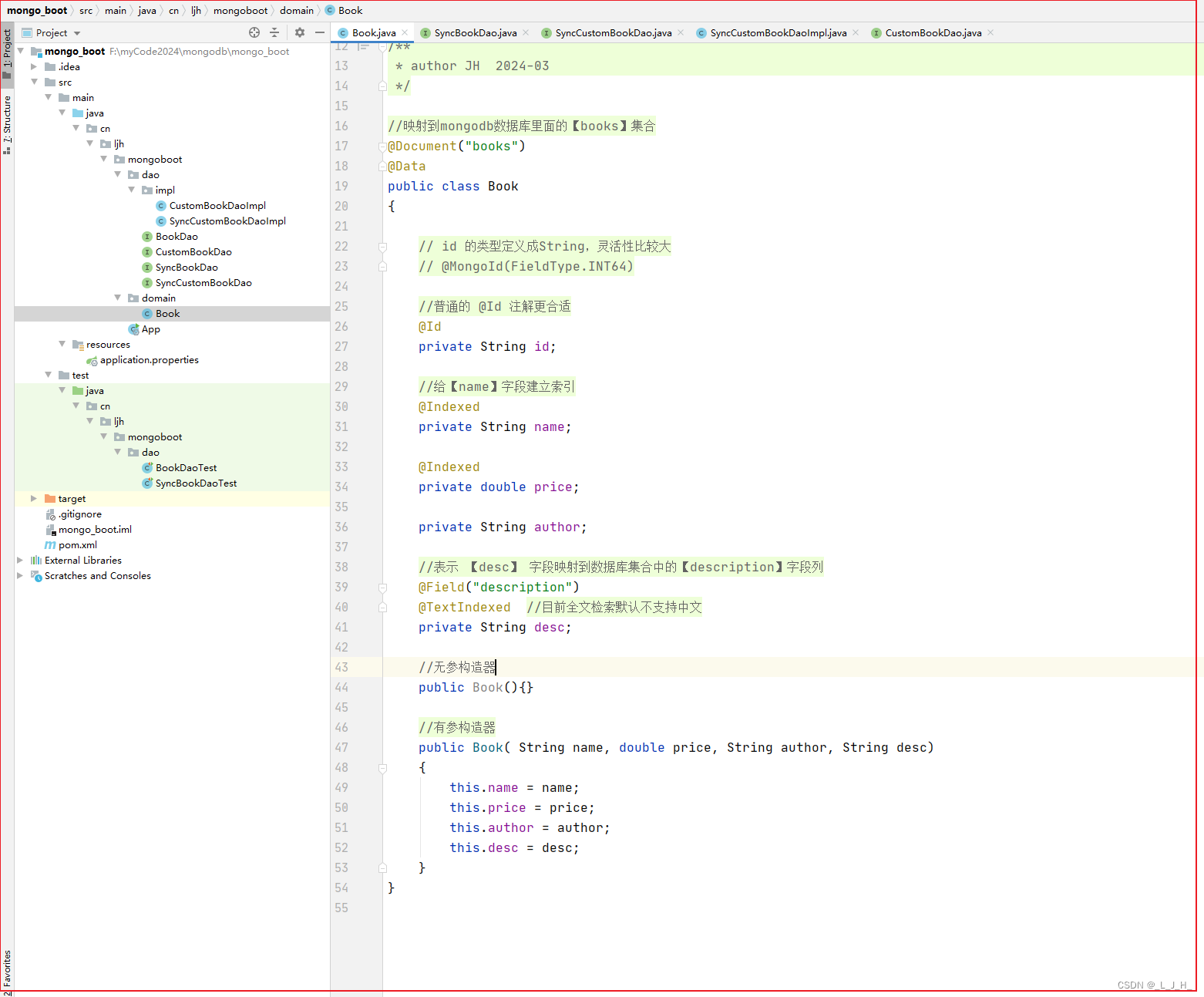Screen dimensions: 1204x997
Task: Expand the target folder
Action: point(34,498)
